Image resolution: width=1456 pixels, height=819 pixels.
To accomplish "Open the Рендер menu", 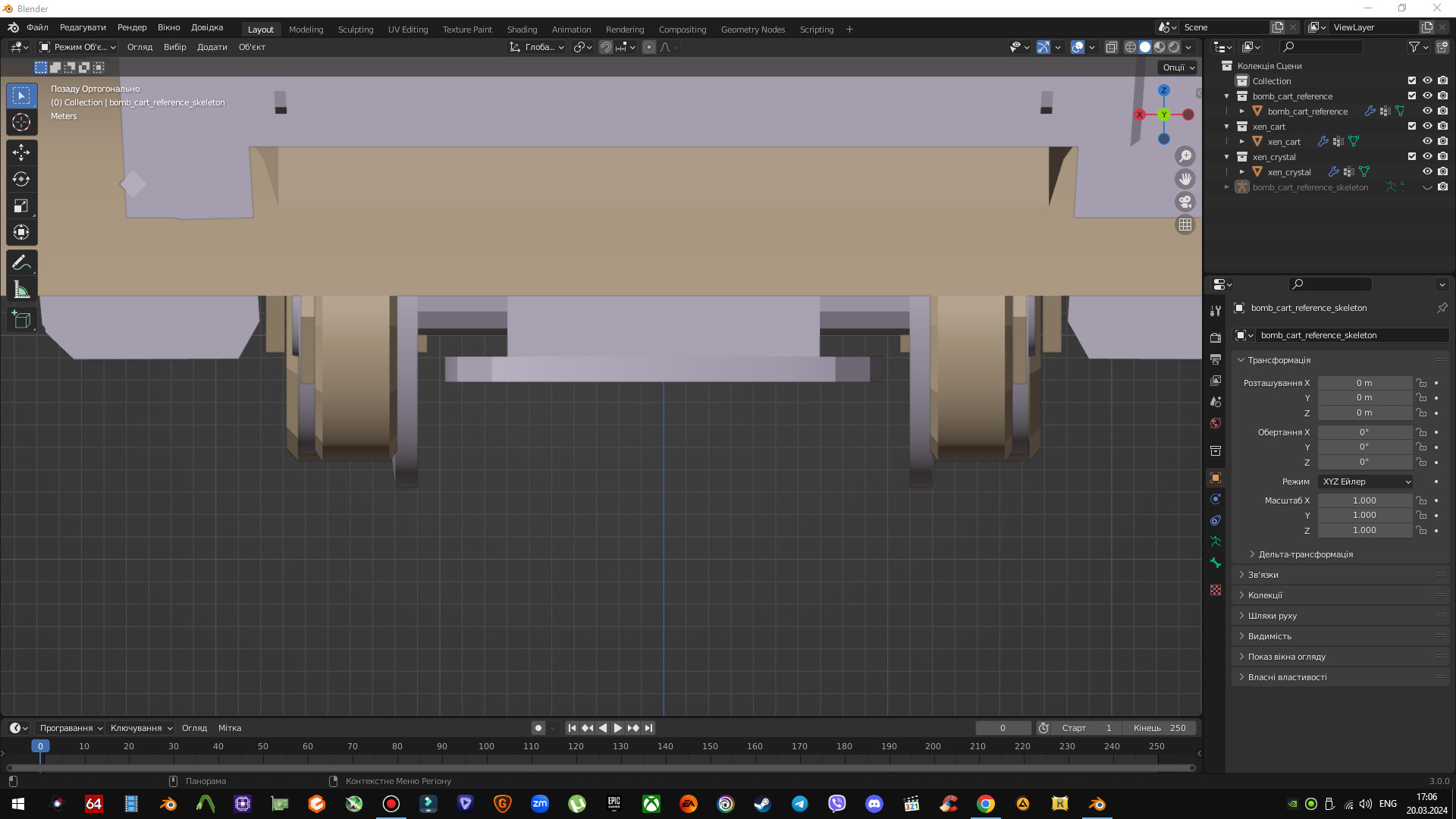I will pyautogui.click(x=131, y=27).
